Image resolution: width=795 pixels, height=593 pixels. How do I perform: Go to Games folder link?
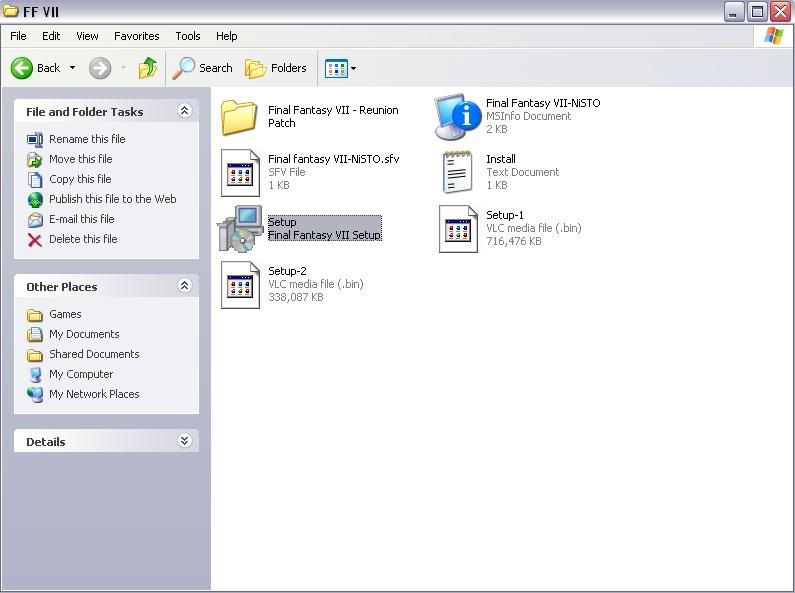point(65,314)
